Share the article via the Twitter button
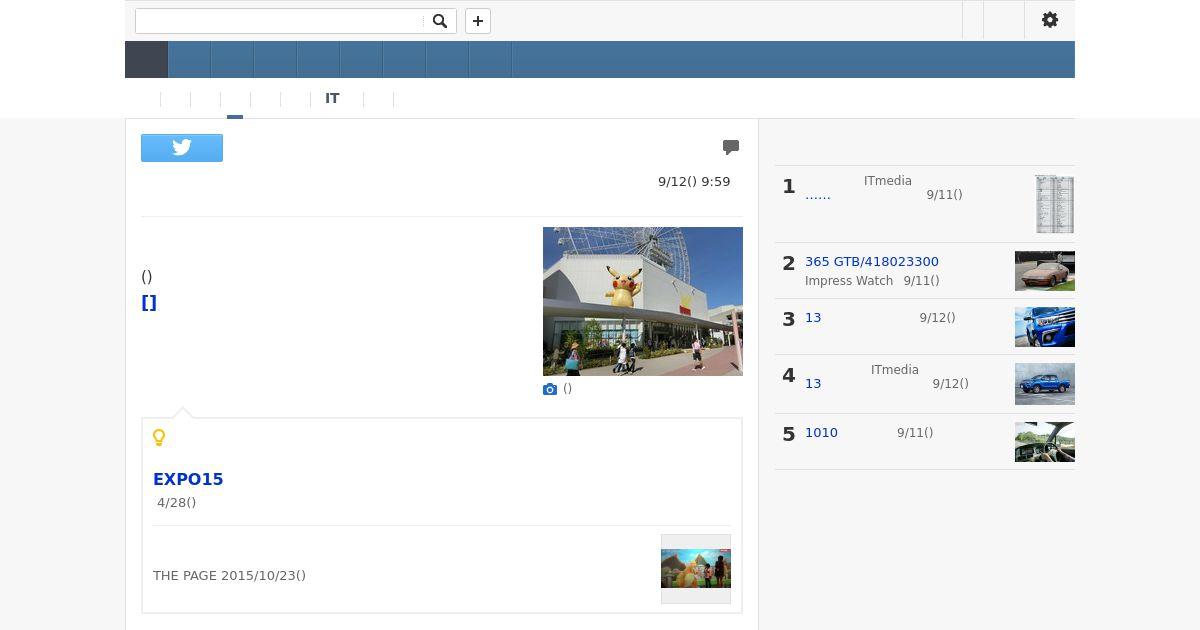 (182, 148)
